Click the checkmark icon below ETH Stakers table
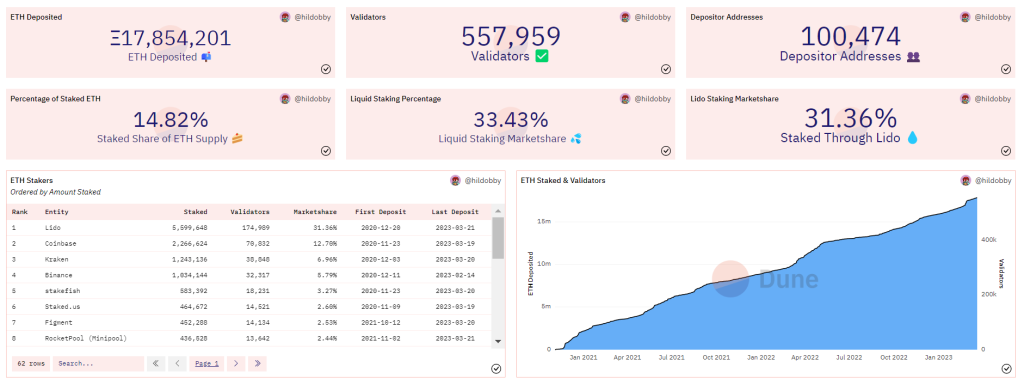The width and height of the screenshot is (1024, 384). 496,369
